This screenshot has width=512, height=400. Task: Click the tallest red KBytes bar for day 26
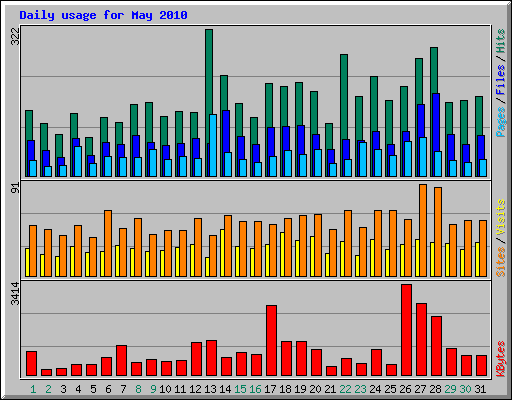click(x=407, y=330)
